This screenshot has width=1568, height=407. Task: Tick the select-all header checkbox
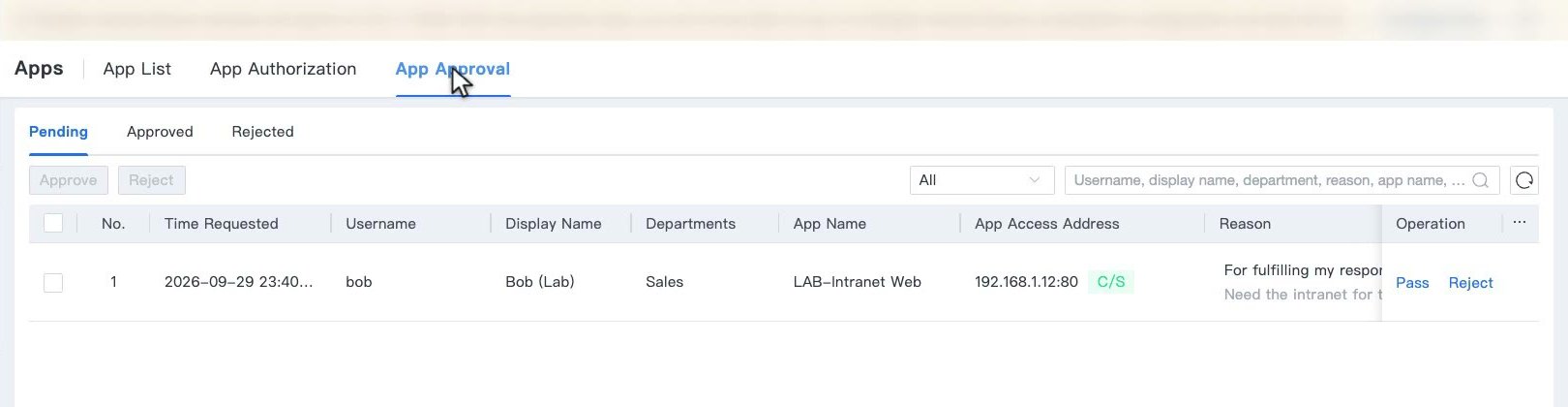pyautogui.click(x=53, y=223)
